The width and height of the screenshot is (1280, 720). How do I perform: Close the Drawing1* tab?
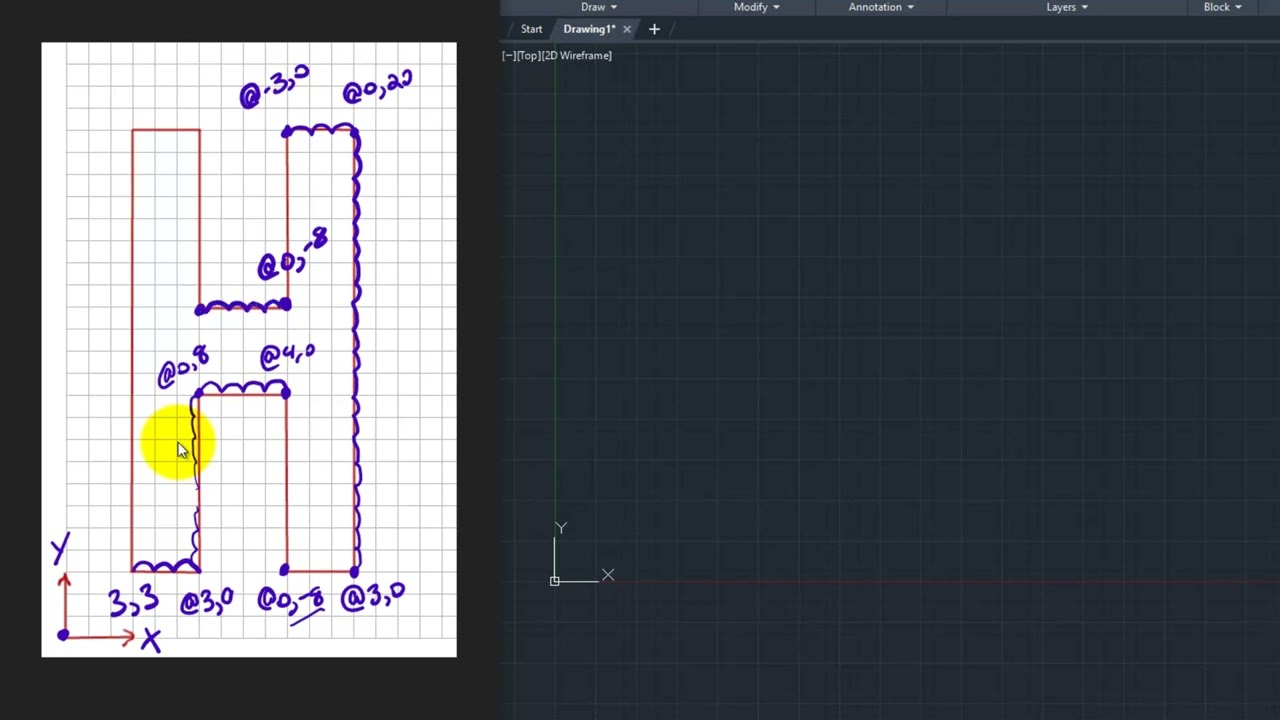[627, 29]
